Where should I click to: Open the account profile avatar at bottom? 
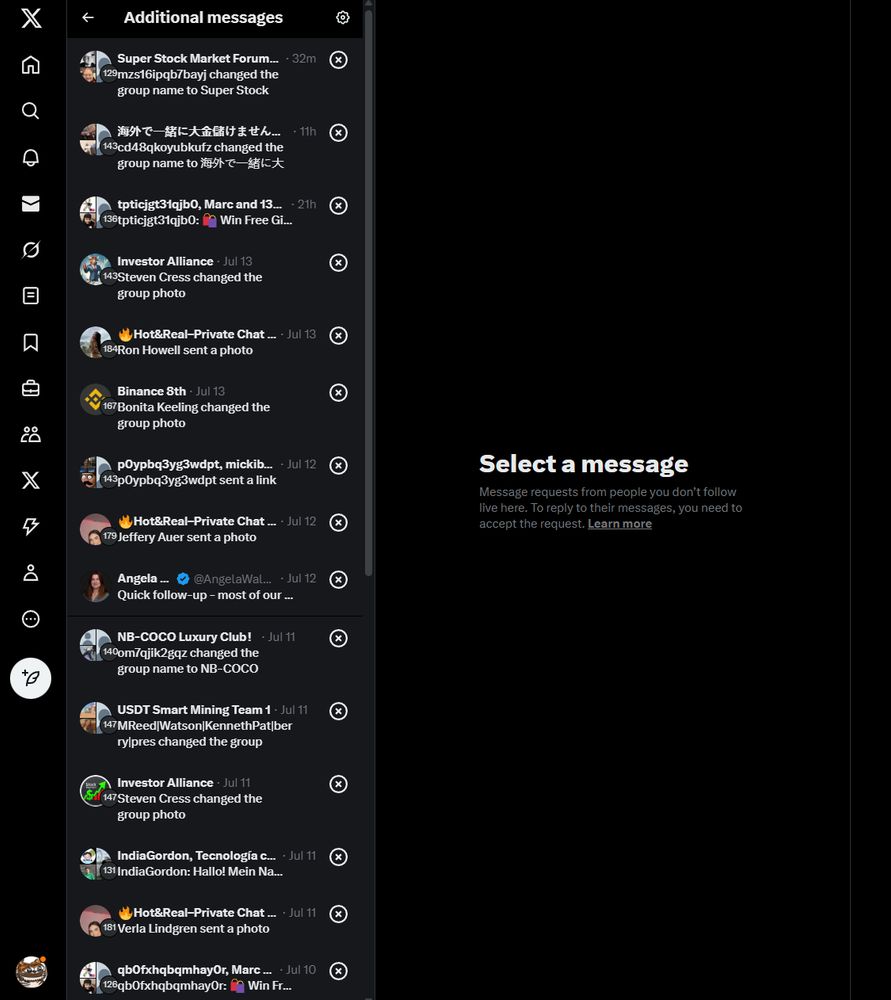[31, 971]
